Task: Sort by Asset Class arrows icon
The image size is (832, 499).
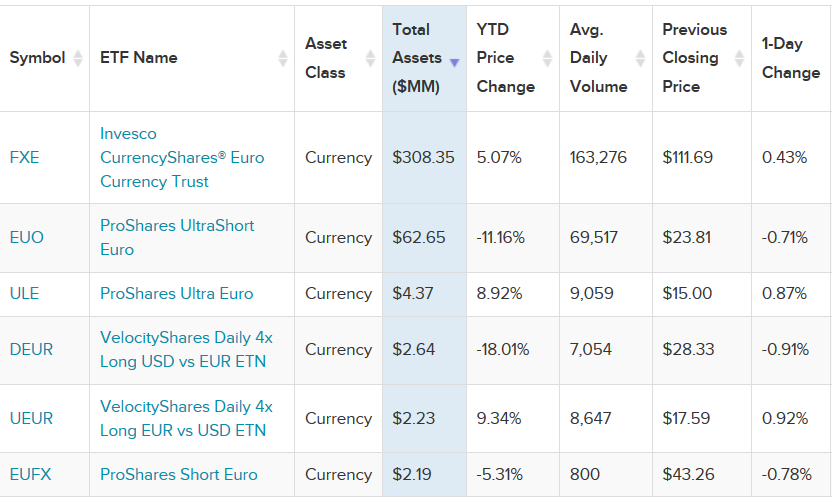Action: pyautogui.click(x=370, y=58)
